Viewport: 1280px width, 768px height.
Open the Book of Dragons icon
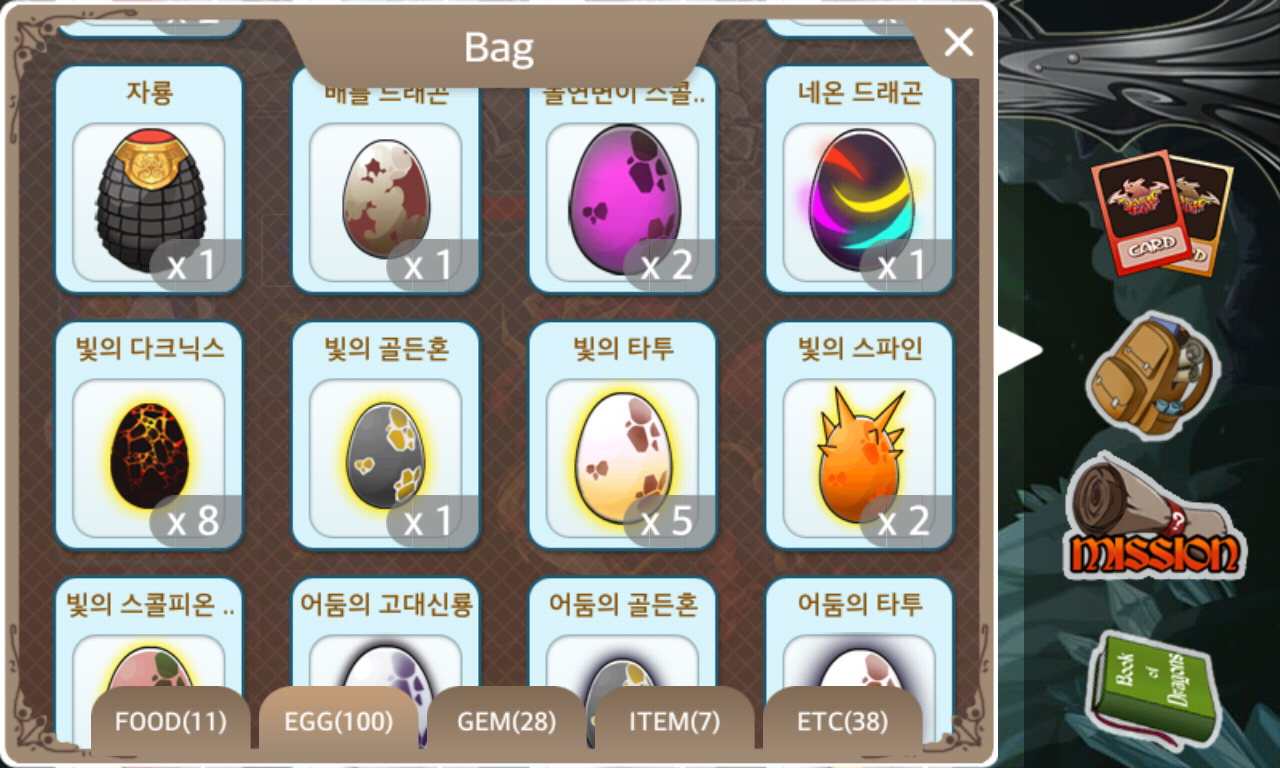click(1150, 690)
